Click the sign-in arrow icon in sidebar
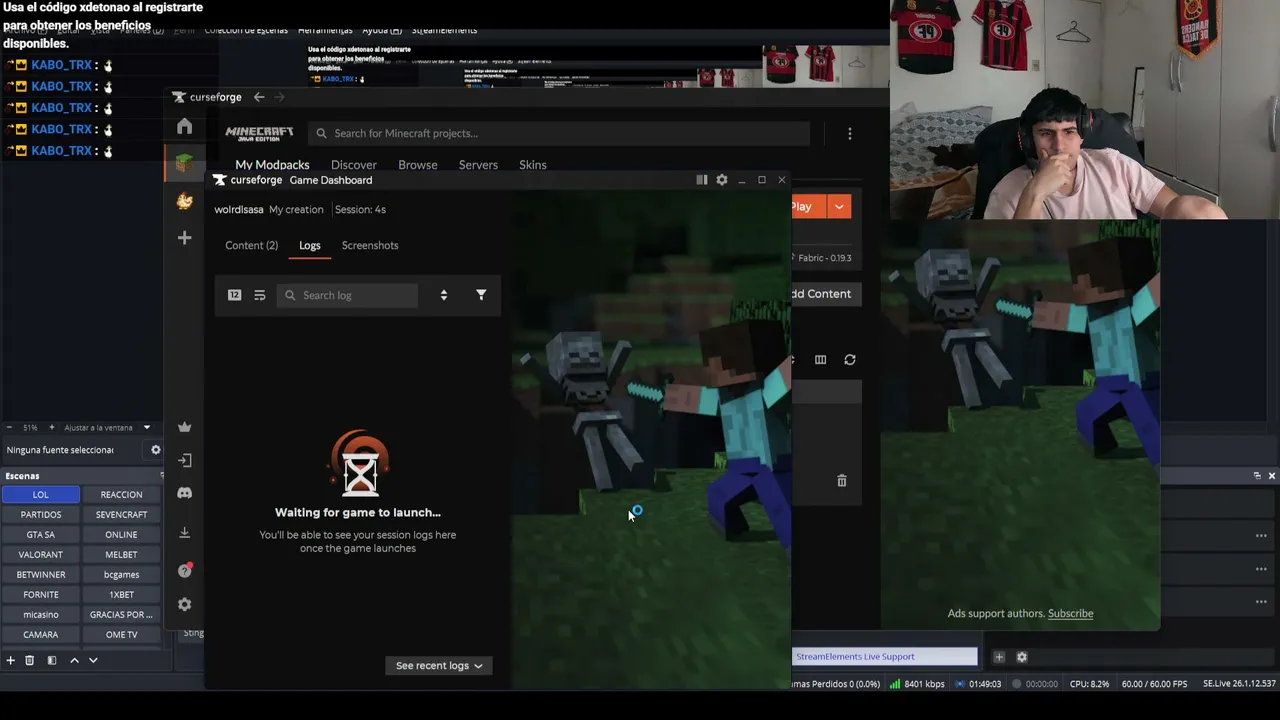 pyautogui.click(x=184, y=460)
